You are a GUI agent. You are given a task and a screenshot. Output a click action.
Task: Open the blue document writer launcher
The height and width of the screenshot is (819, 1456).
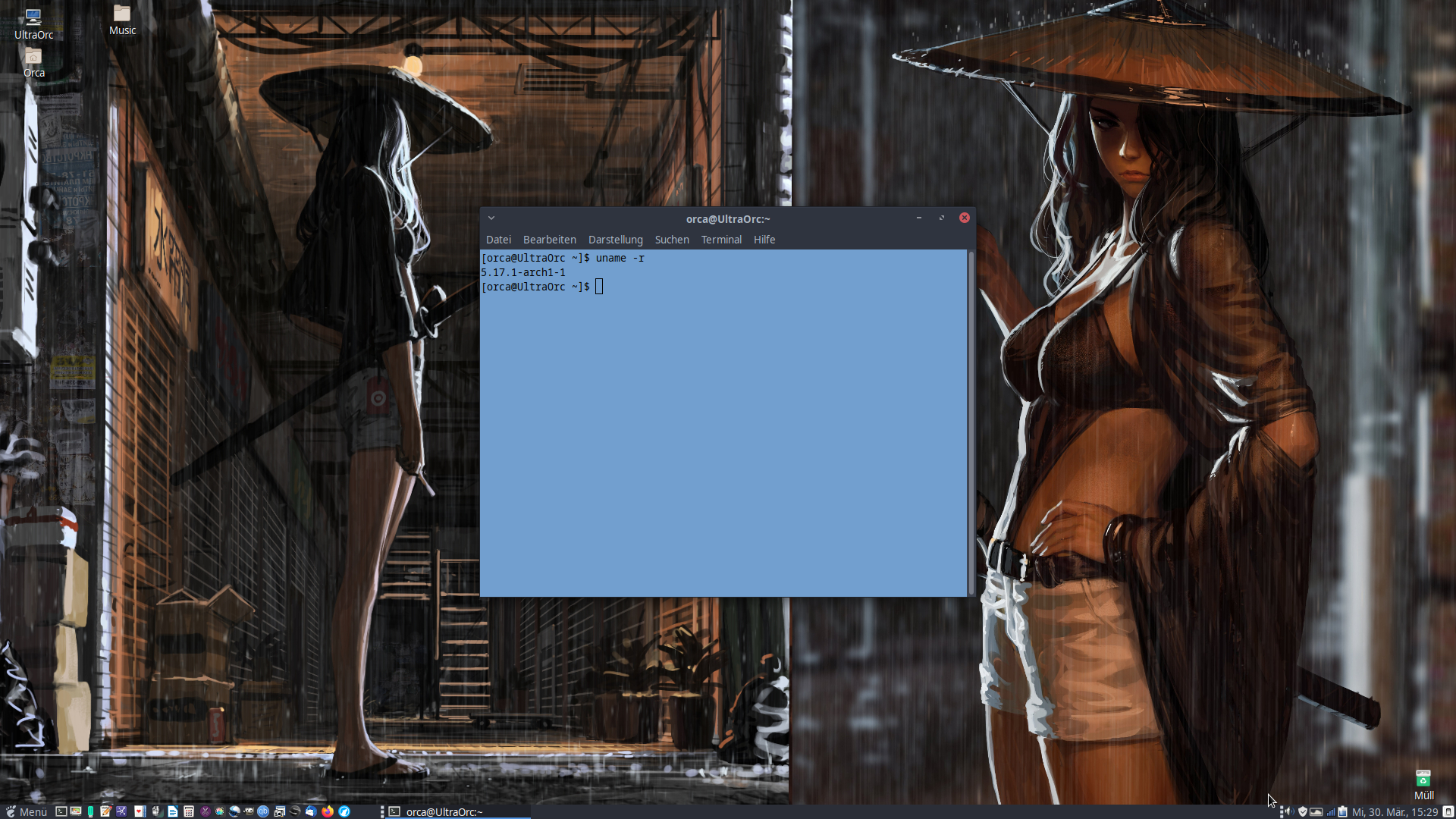[x=172, y=811]
